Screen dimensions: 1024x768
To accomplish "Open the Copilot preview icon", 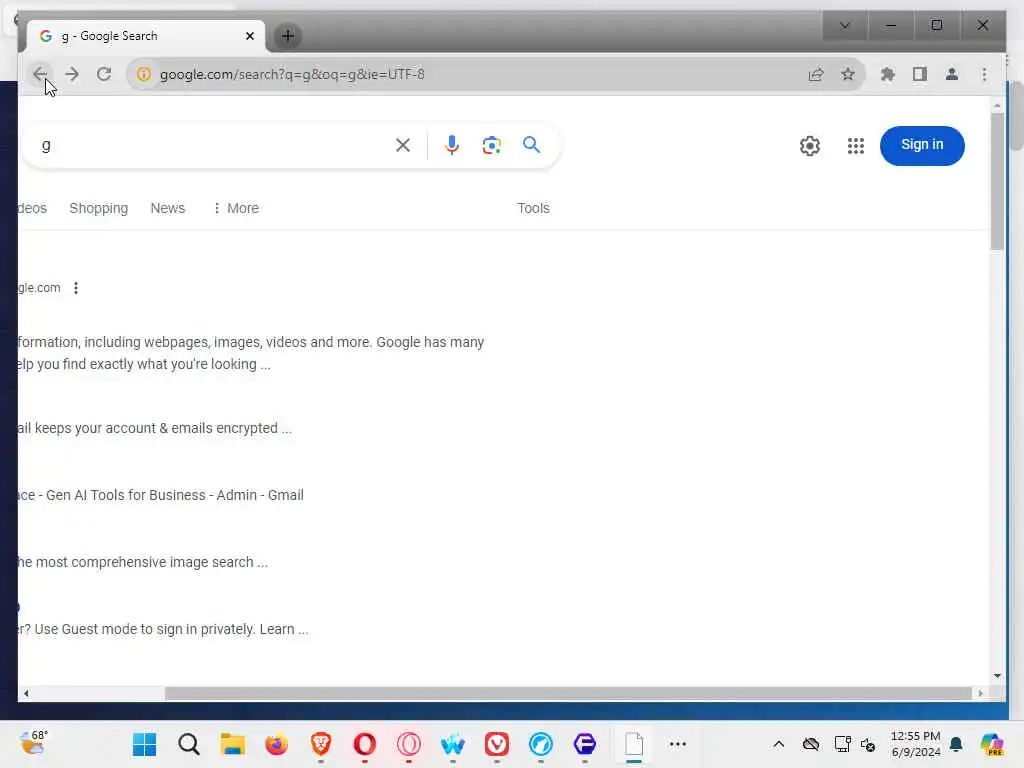I will (x=993, y=744).
